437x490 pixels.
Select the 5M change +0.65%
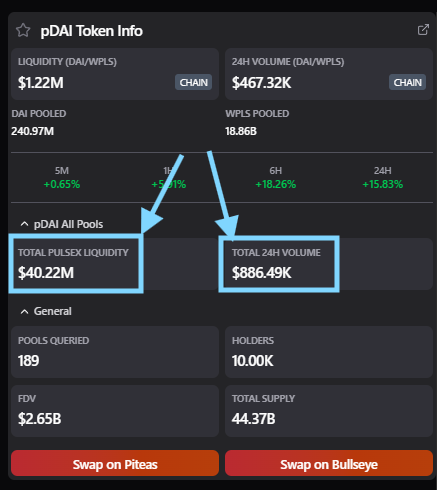(62, 184)
